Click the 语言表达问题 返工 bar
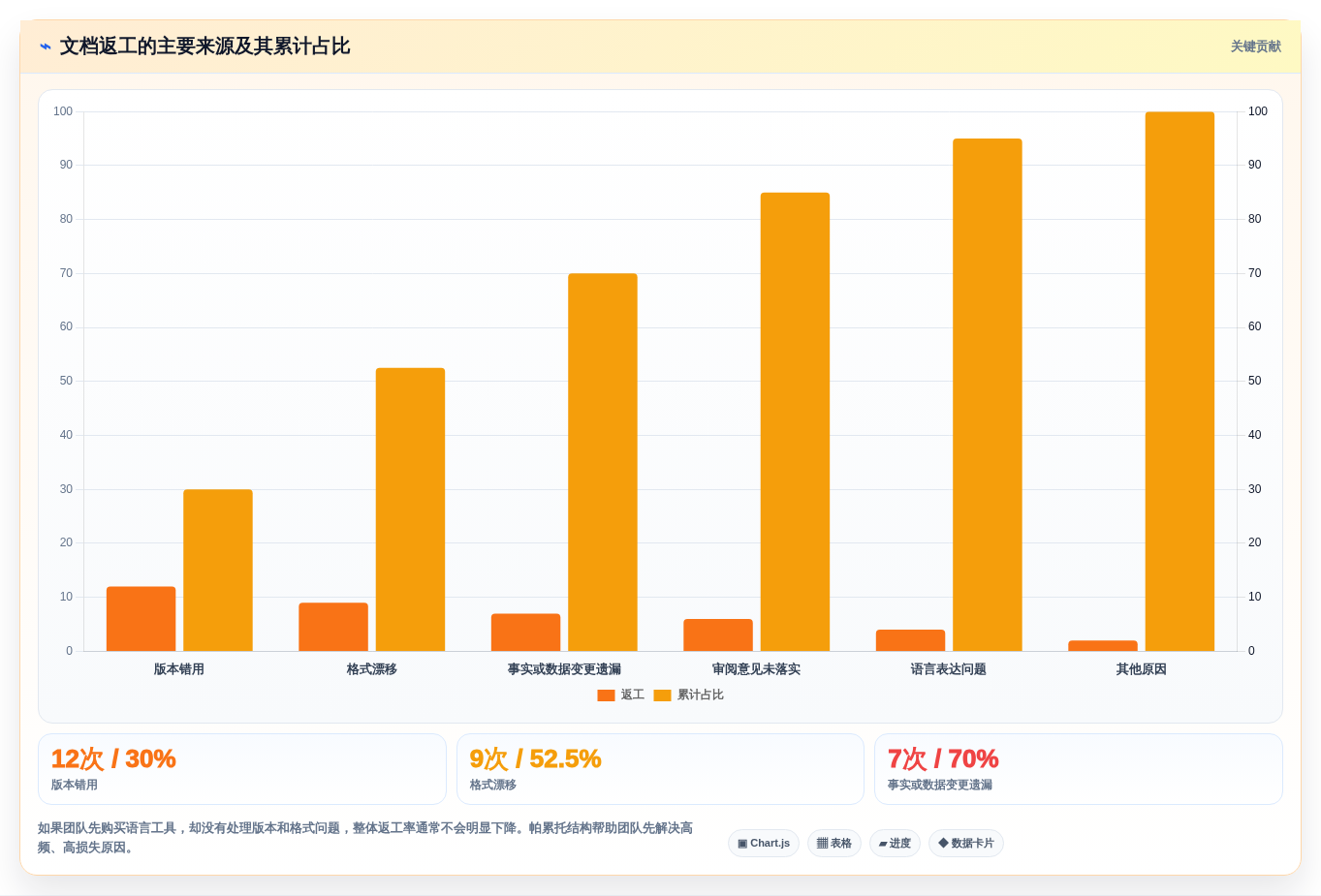The image size is (1321, 896). click(x=910, y=640)
